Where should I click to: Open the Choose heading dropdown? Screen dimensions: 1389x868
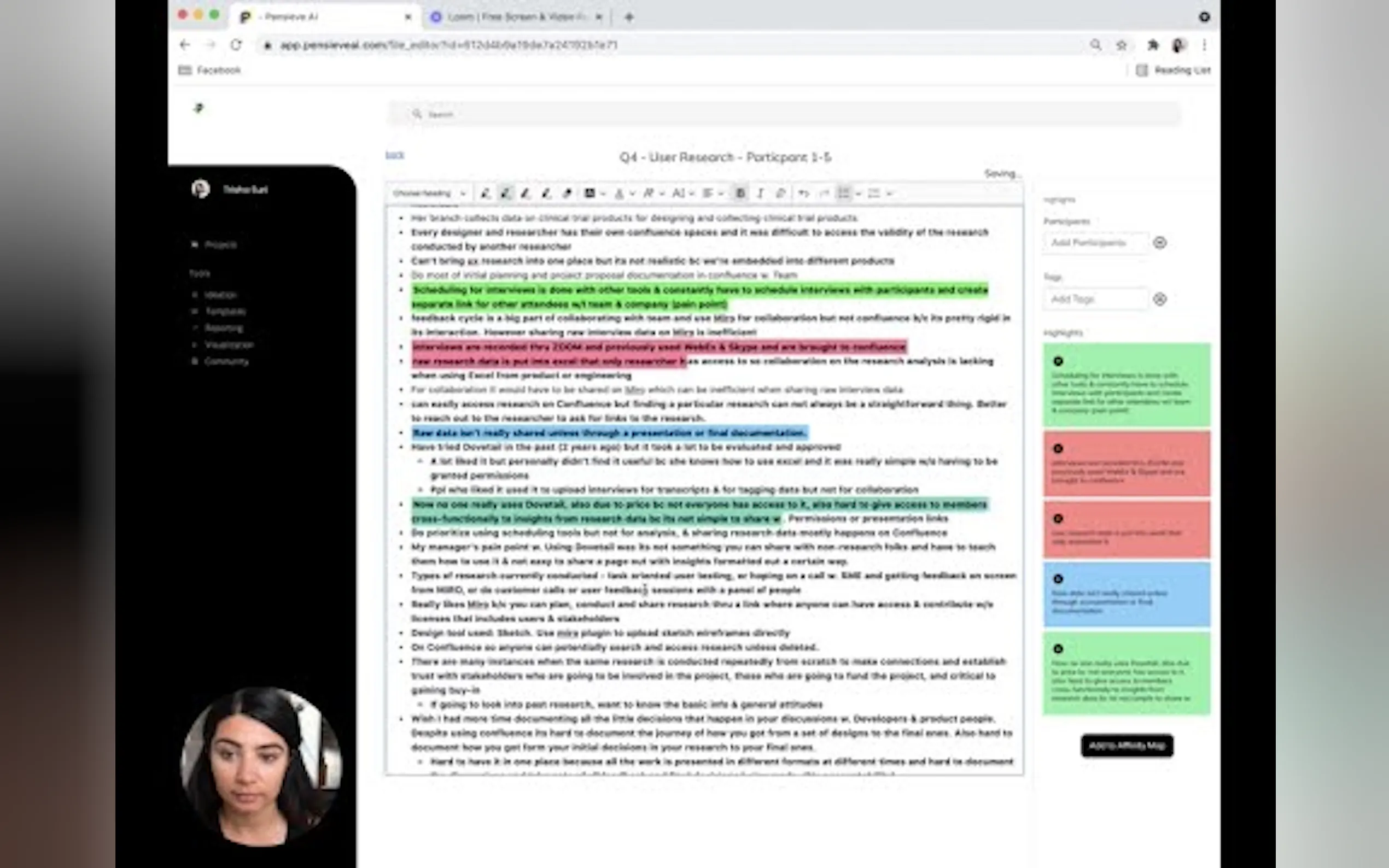click(428, 193)
